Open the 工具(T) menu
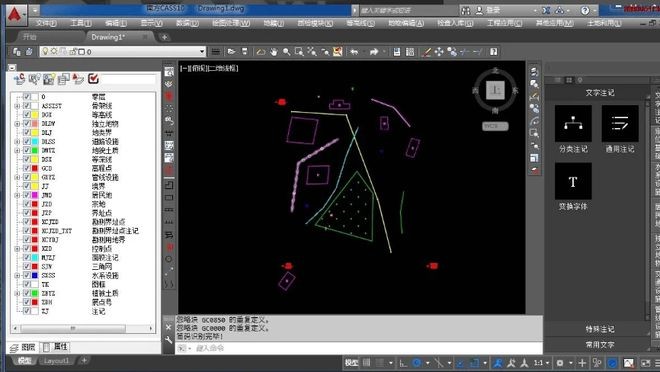660x372 pixels. click(x=81, y=23)
